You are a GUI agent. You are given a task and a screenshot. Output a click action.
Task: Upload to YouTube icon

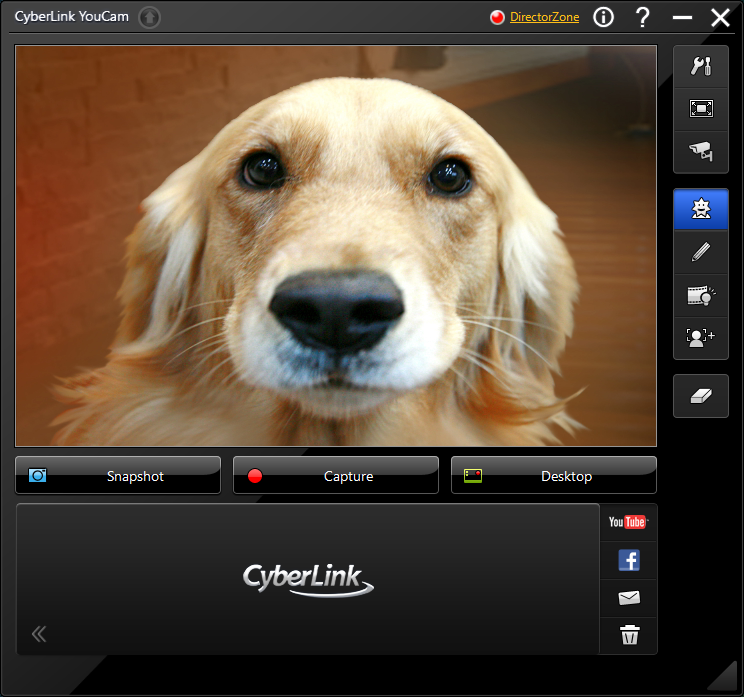628,522
